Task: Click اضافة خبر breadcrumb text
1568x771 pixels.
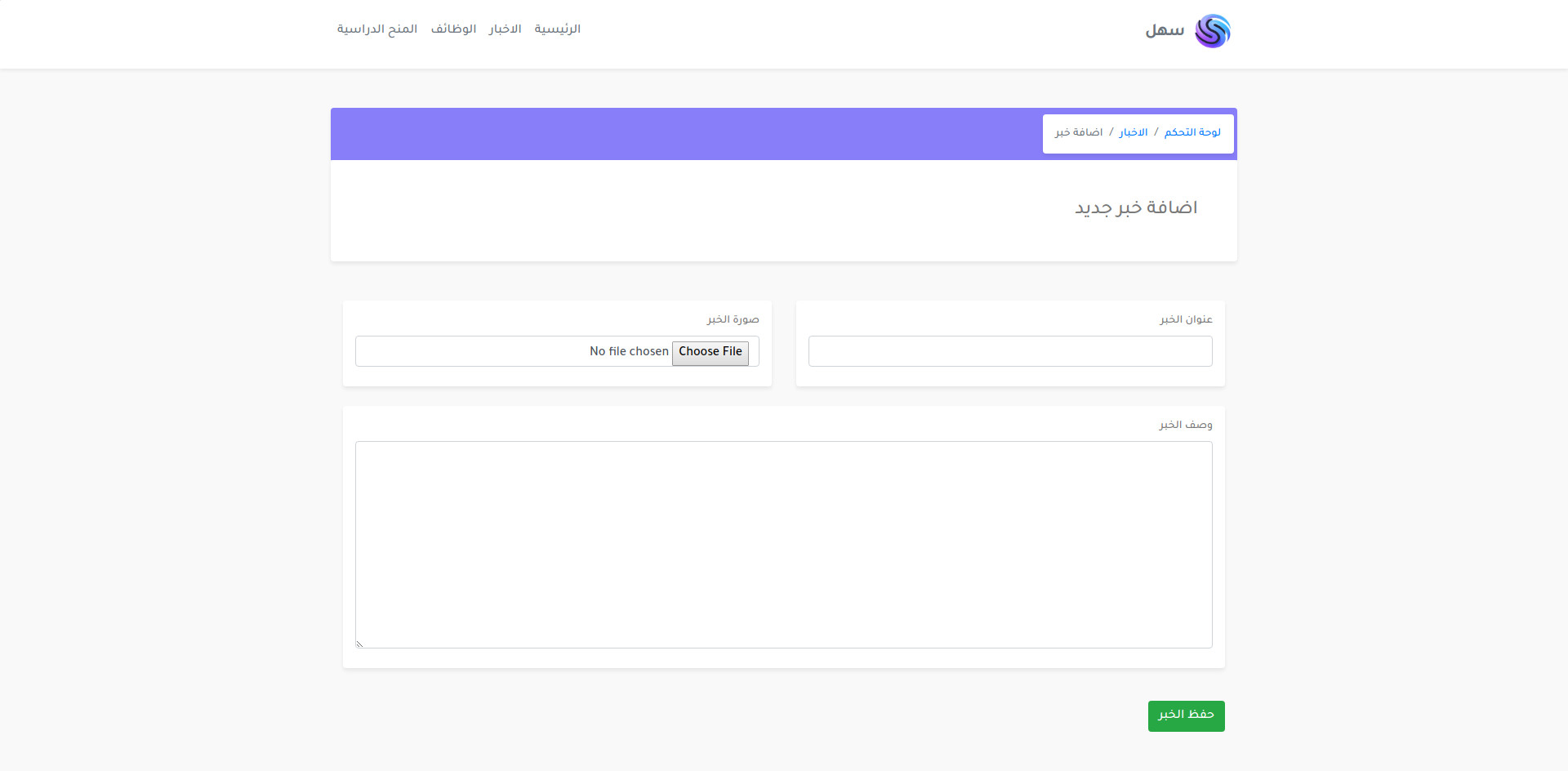Action: 1079,132
